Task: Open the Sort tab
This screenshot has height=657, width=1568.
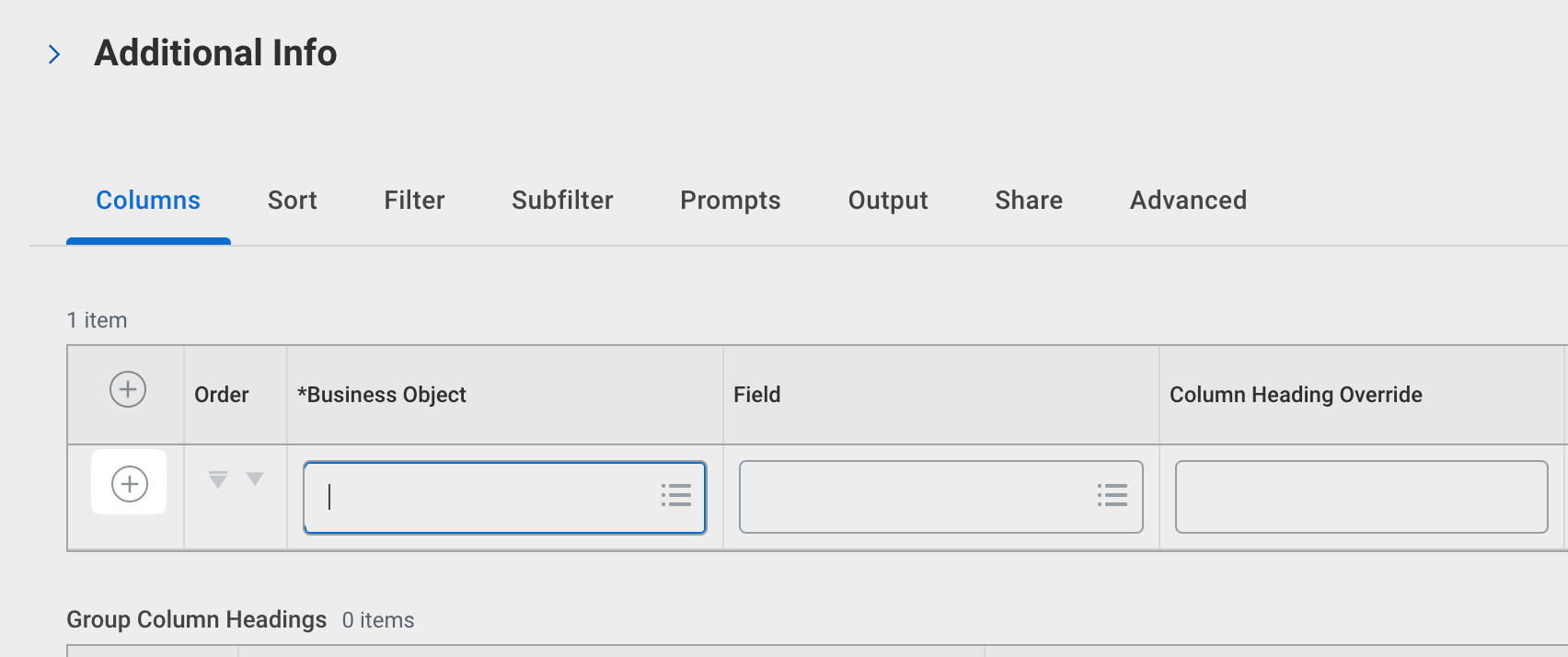Action: click(x=292, y=201)
